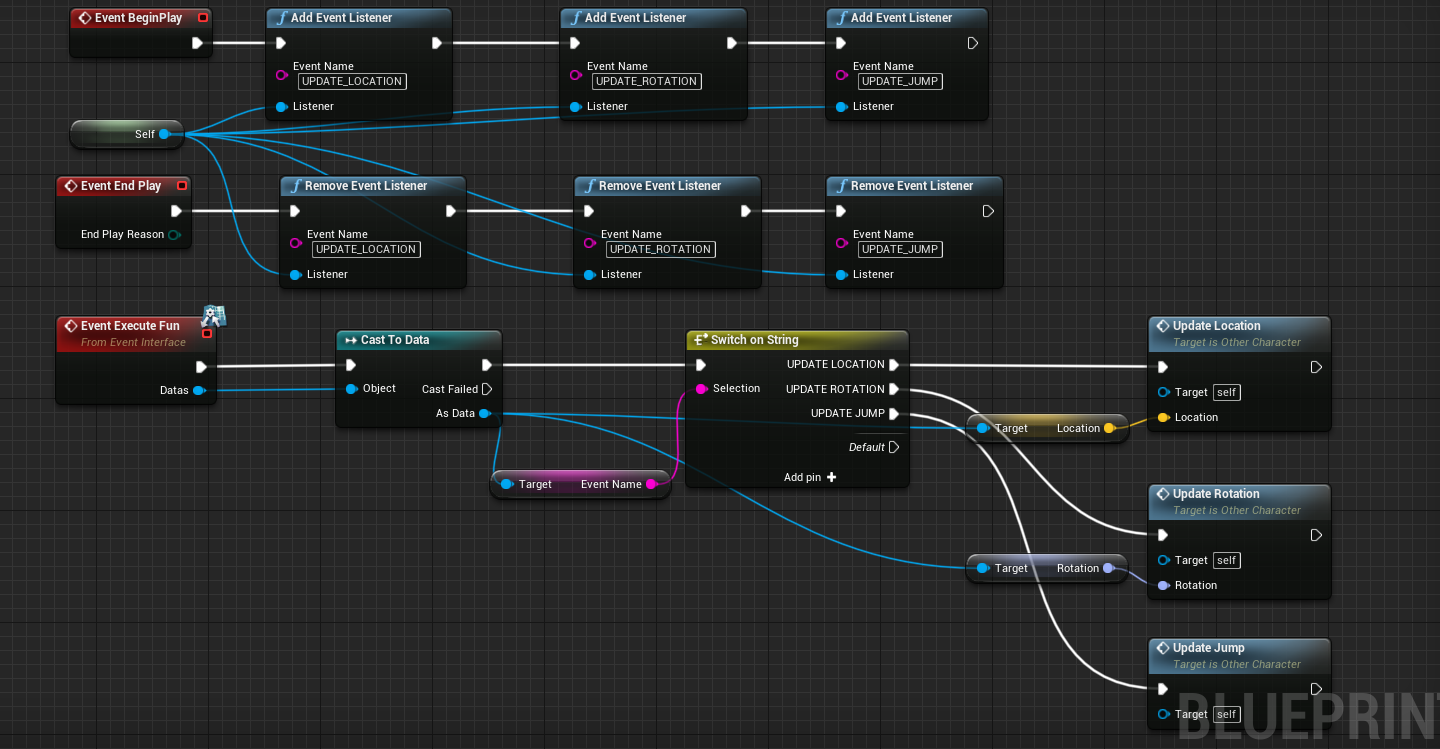Edit UPDATE_ROTATION field in Remove Event Listener
This screenshot has width=1440, height=749.
(x=660, y=249)
